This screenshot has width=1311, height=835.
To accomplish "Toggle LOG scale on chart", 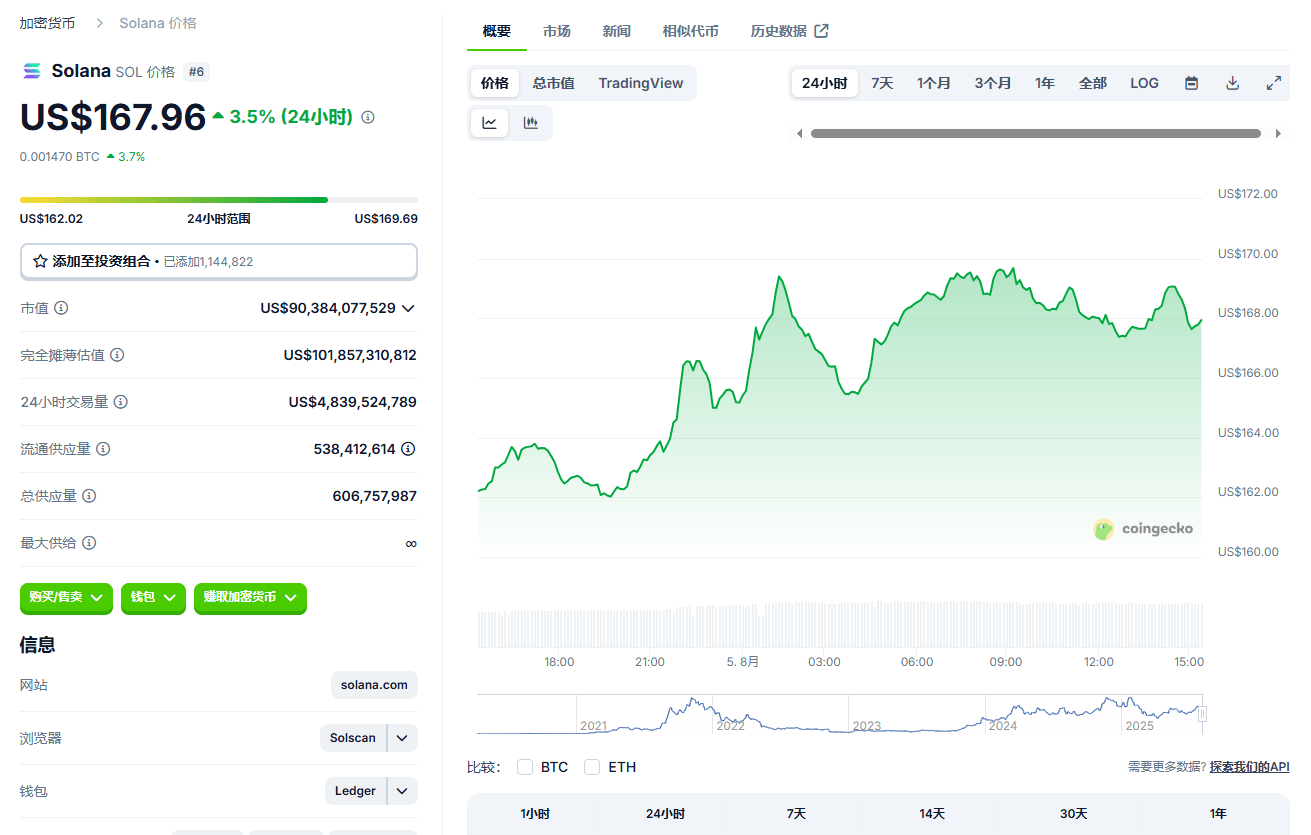I will 1144,83.
